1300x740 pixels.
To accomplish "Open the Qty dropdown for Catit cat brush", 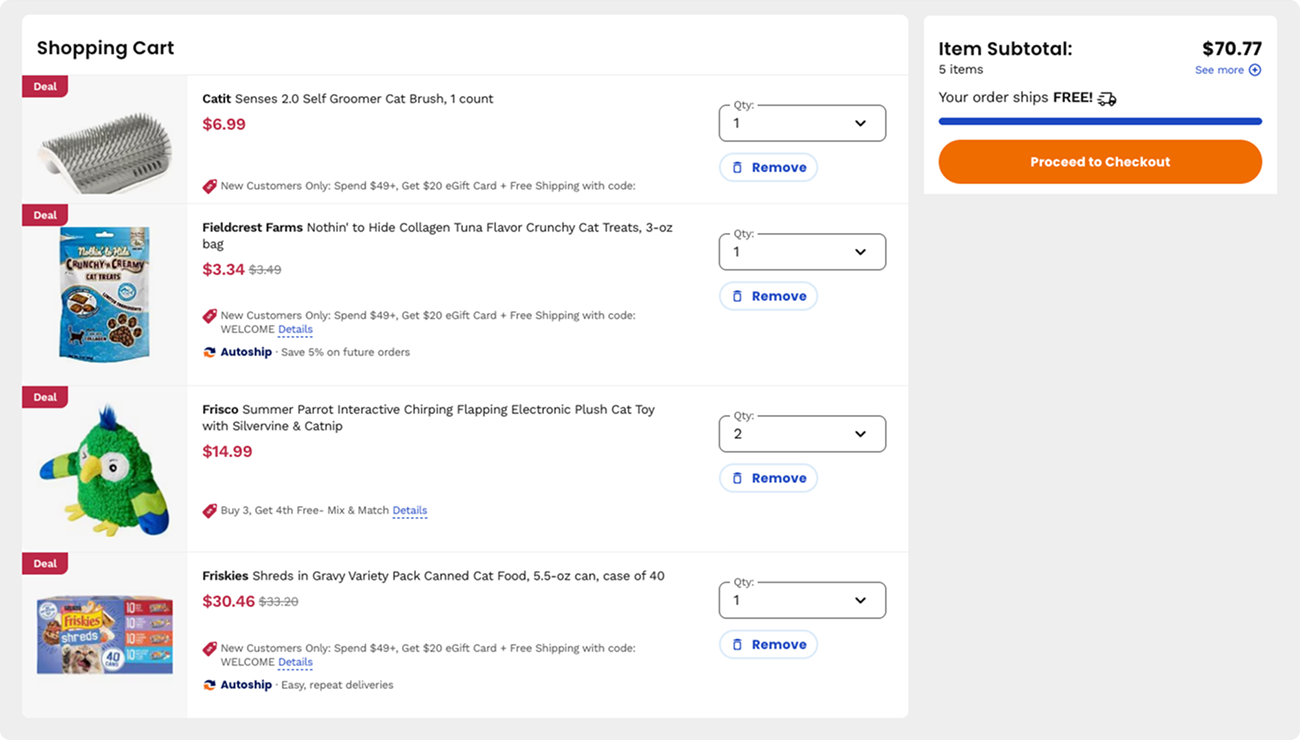I will pos(802,123).
